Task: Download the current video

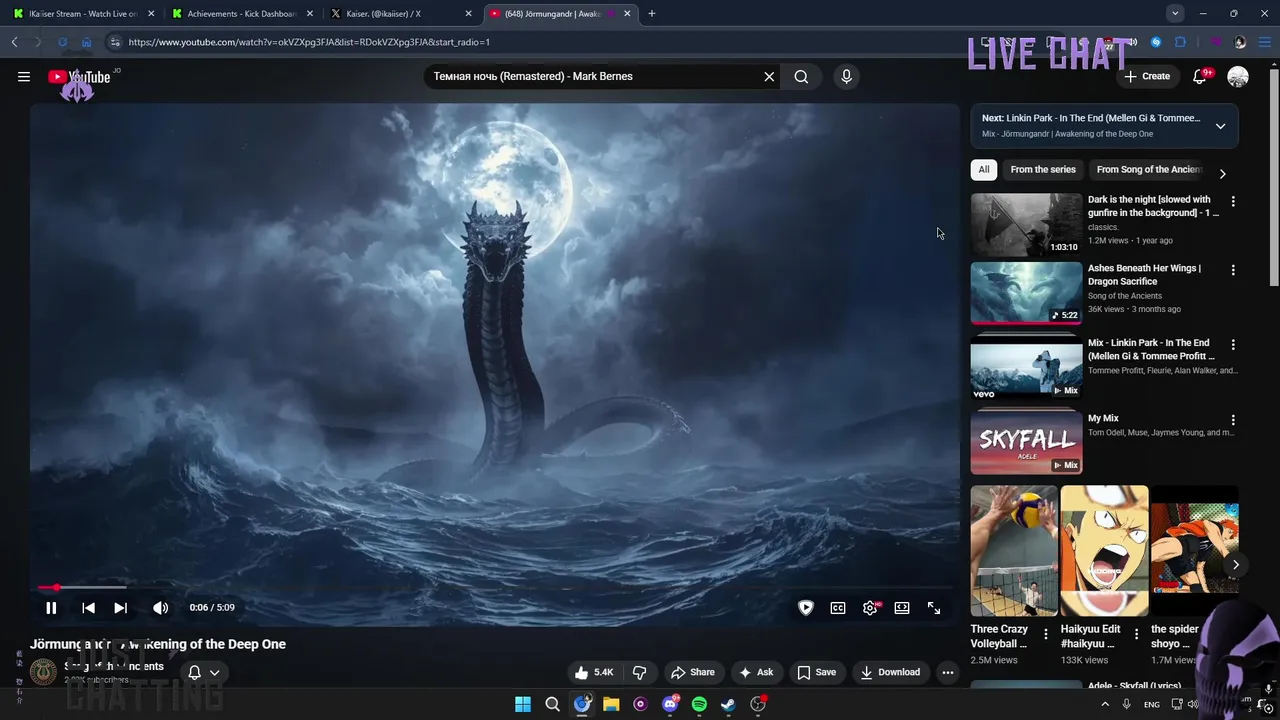Action: pyautogui.click(x=890, y=672)
